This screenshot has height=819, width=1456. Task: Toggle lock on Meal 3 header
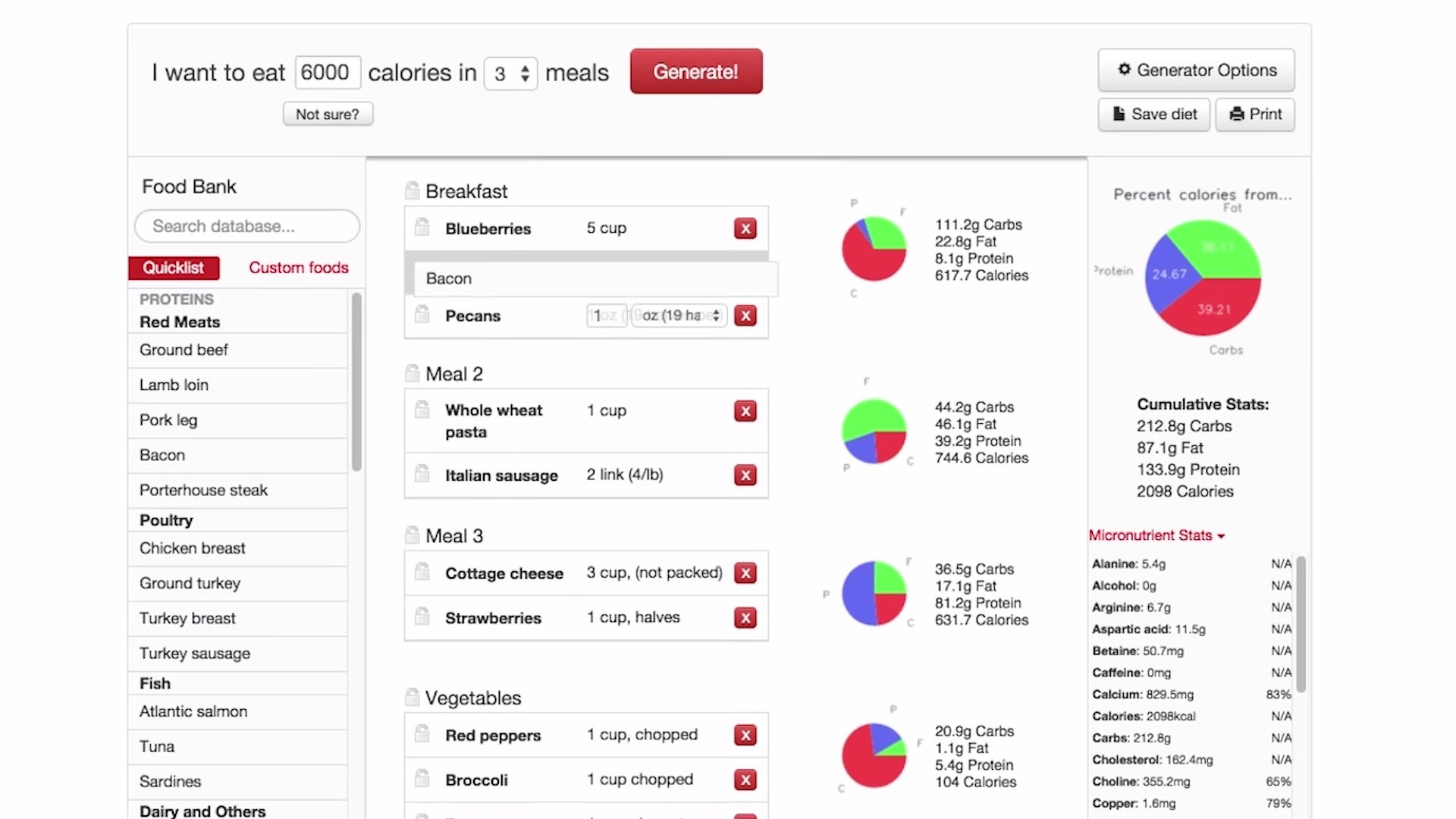tap(412, 535)
